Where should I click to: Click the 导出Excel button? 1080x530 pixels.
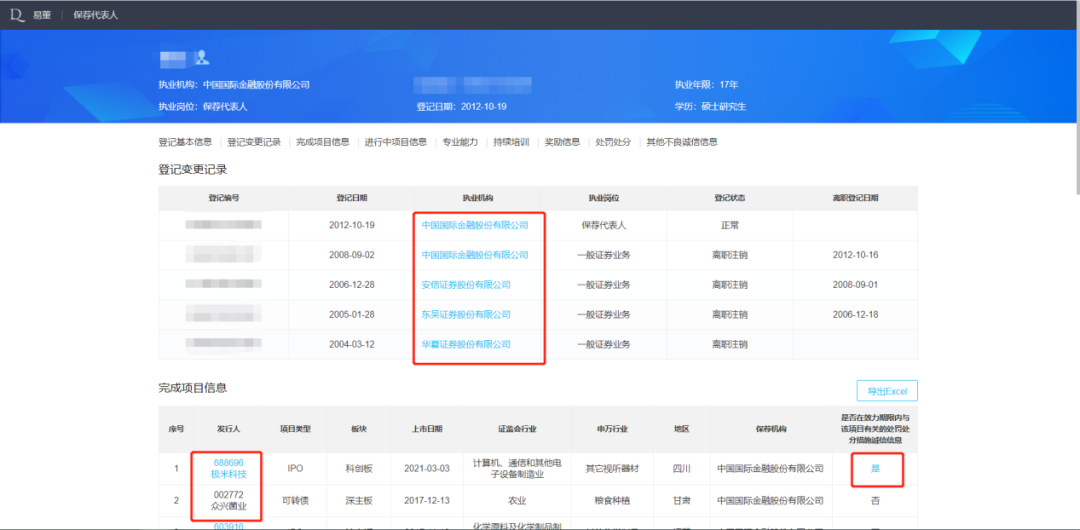tap(887, 391)
